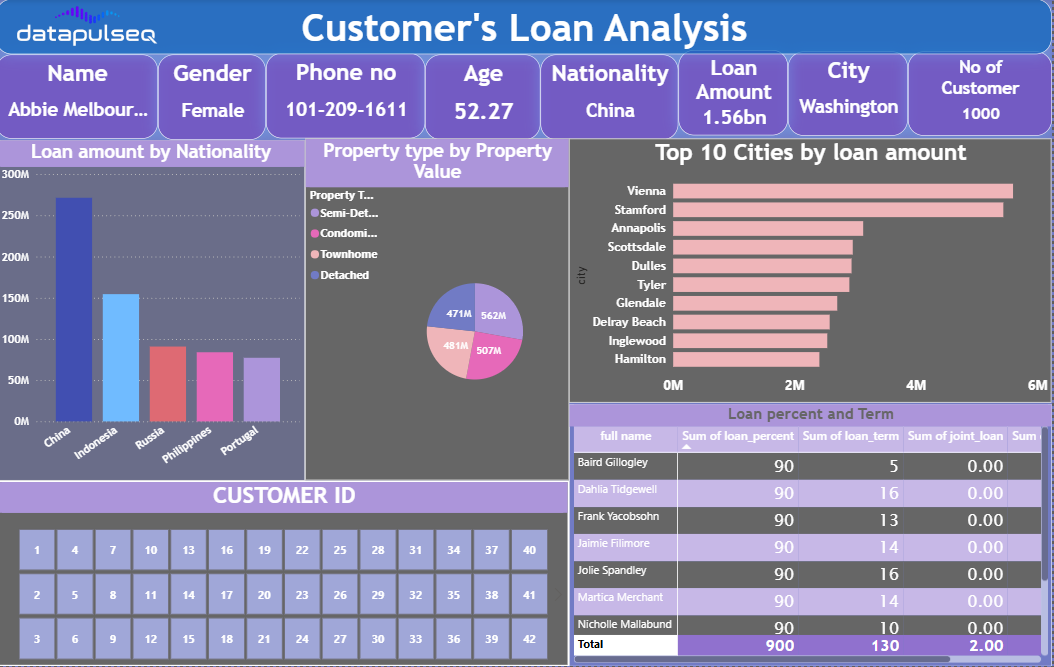
Task: Click the Gender card showing Female
Action: click(x=212, y=96)
